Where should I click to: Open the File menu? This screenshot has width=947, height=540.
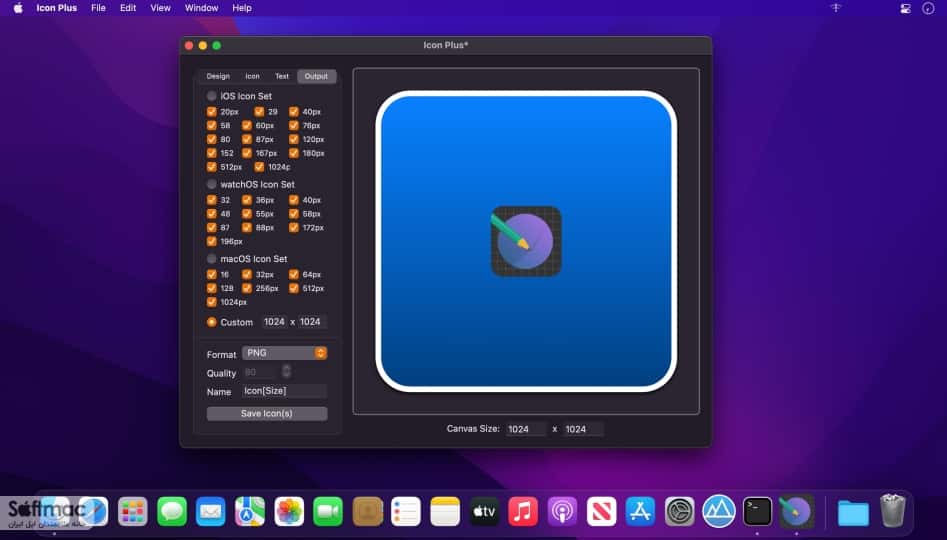tap(98, 8)
